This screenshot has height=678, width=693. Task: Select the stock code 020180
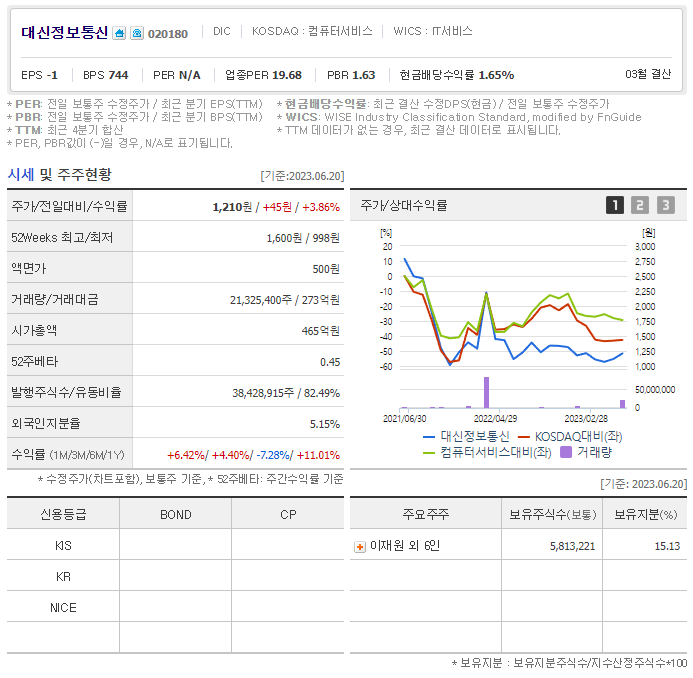(x=168, y=34)
